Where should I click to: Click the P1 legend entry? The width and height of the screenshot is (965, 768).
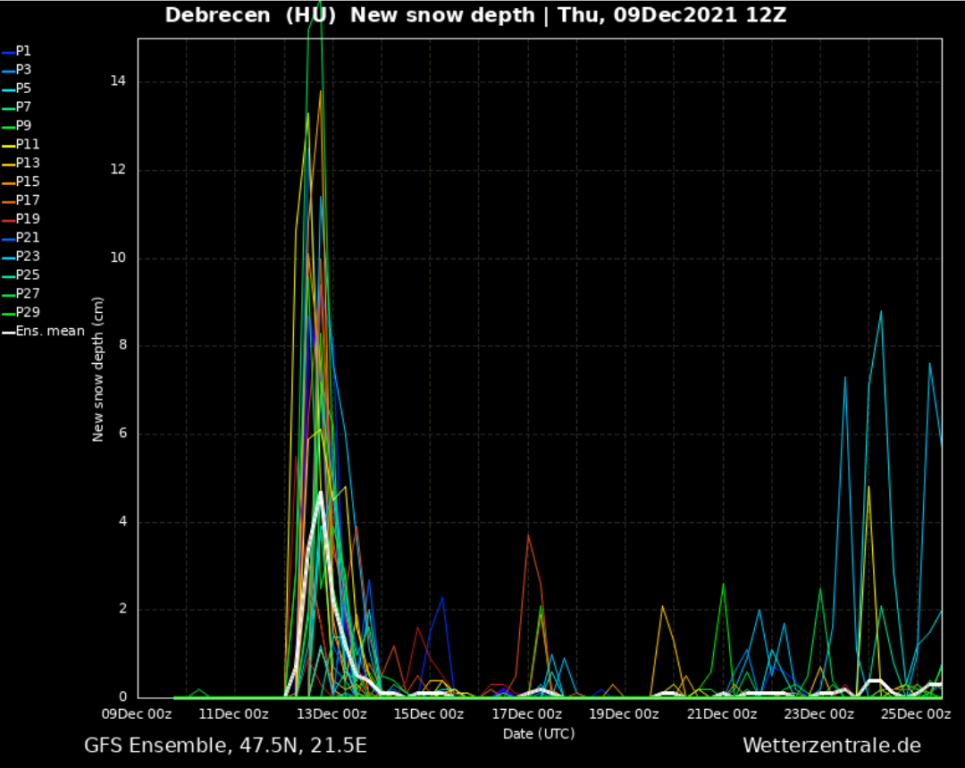23,50
